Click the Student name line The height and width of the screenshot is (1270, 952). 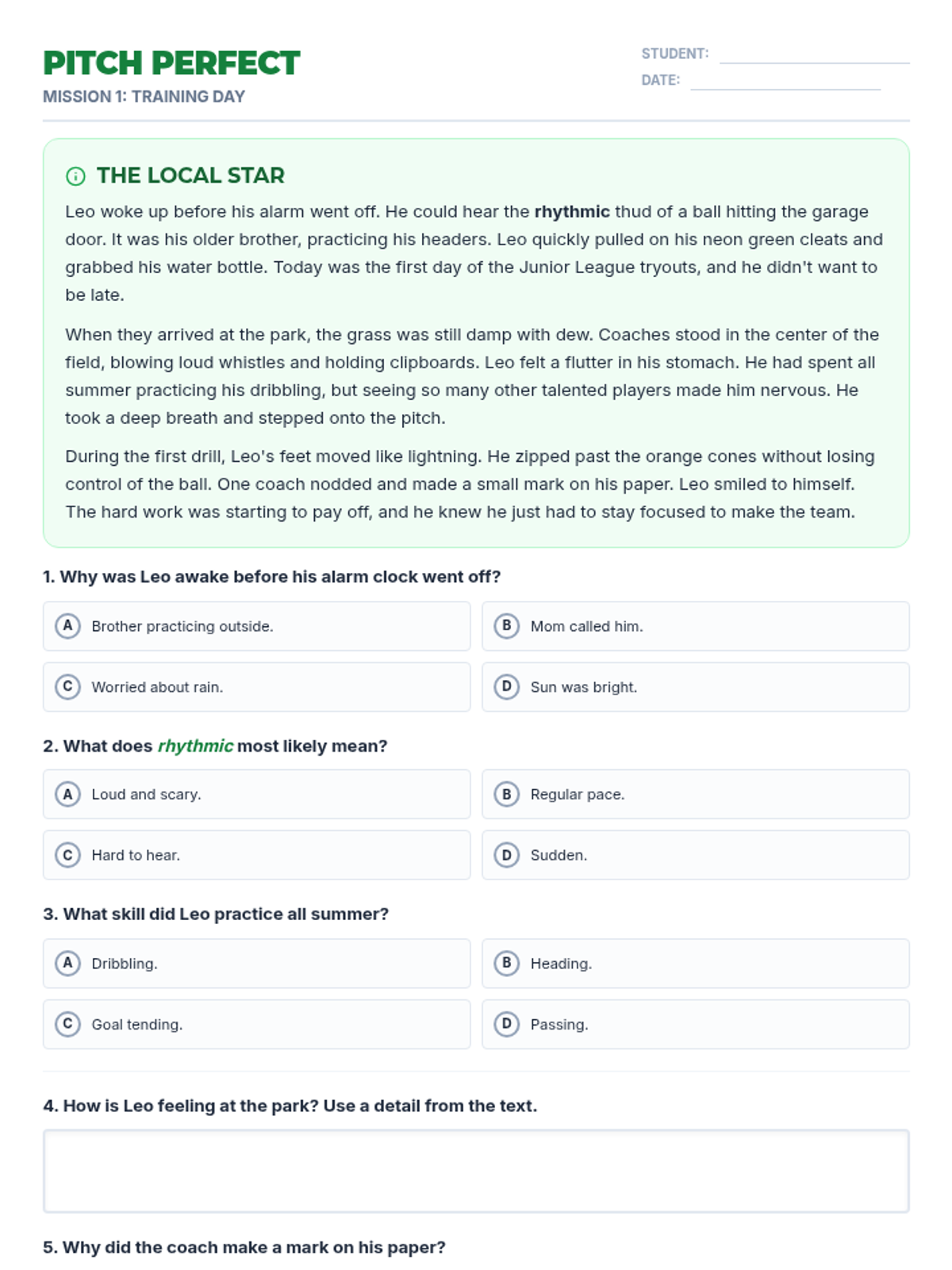(814, 54)
